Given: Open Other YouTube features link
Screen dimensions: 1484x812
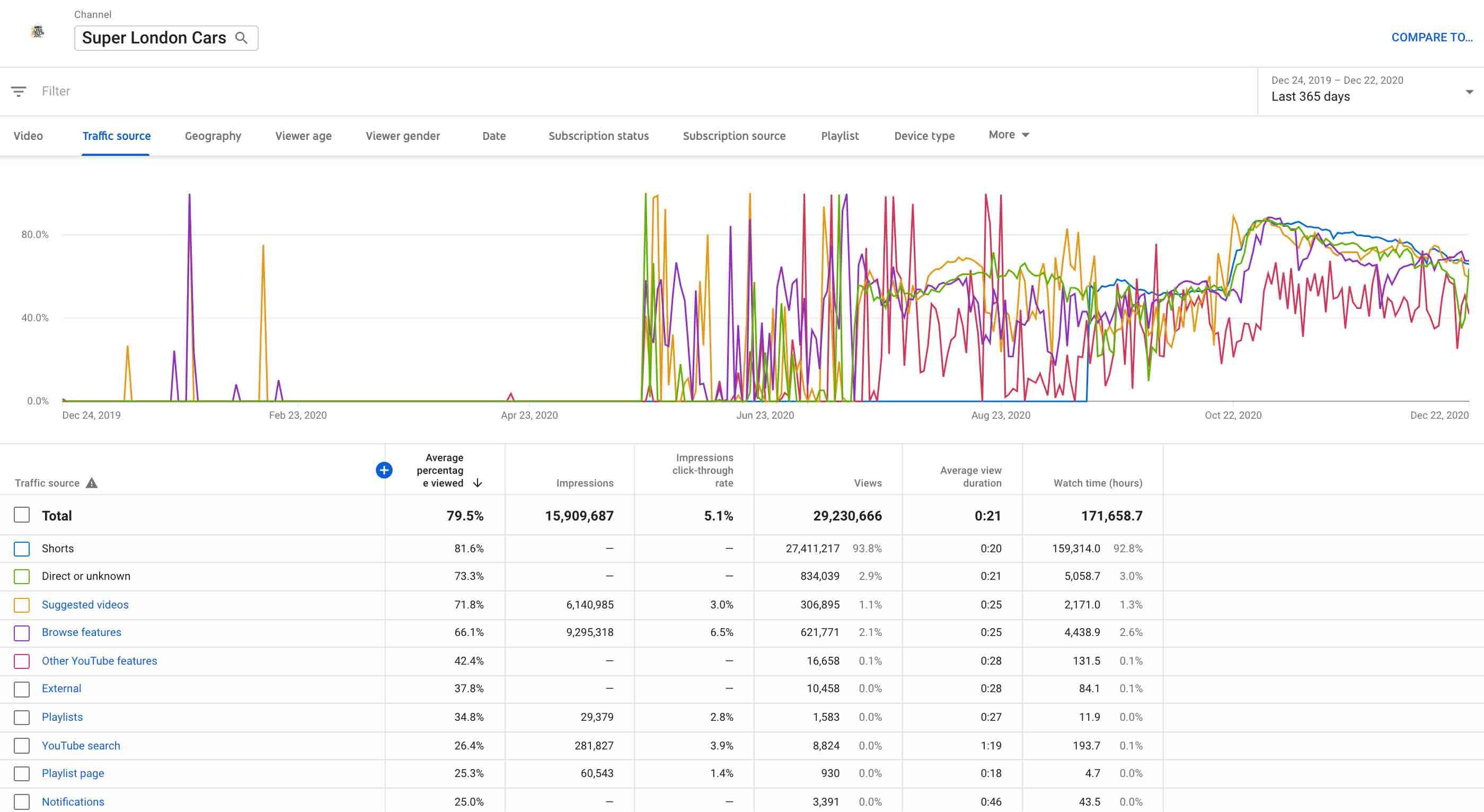Looking at the screenshot, I should point(99,660).
